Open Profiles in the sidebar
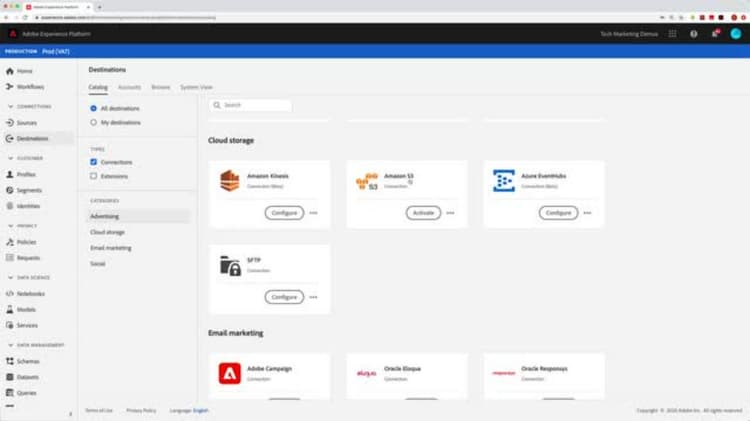The height and width of the screenshot is (421, 750). 21,175
